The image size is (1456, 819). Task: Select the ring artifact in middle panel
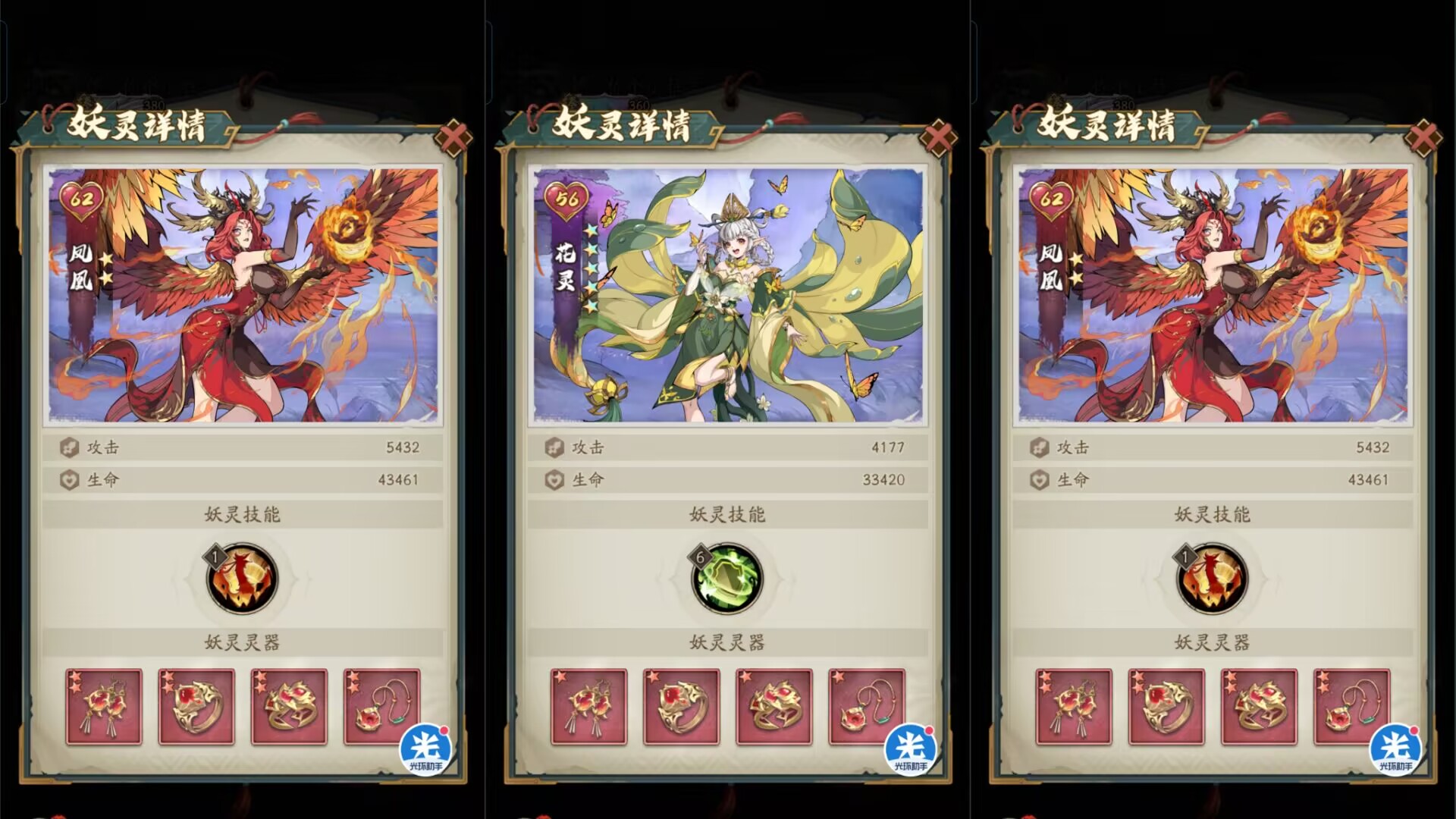coord(681,707)
